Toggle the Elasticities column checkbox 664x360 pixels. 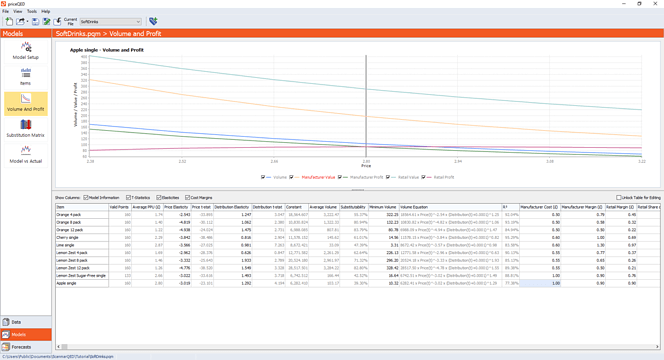(159, 198)
